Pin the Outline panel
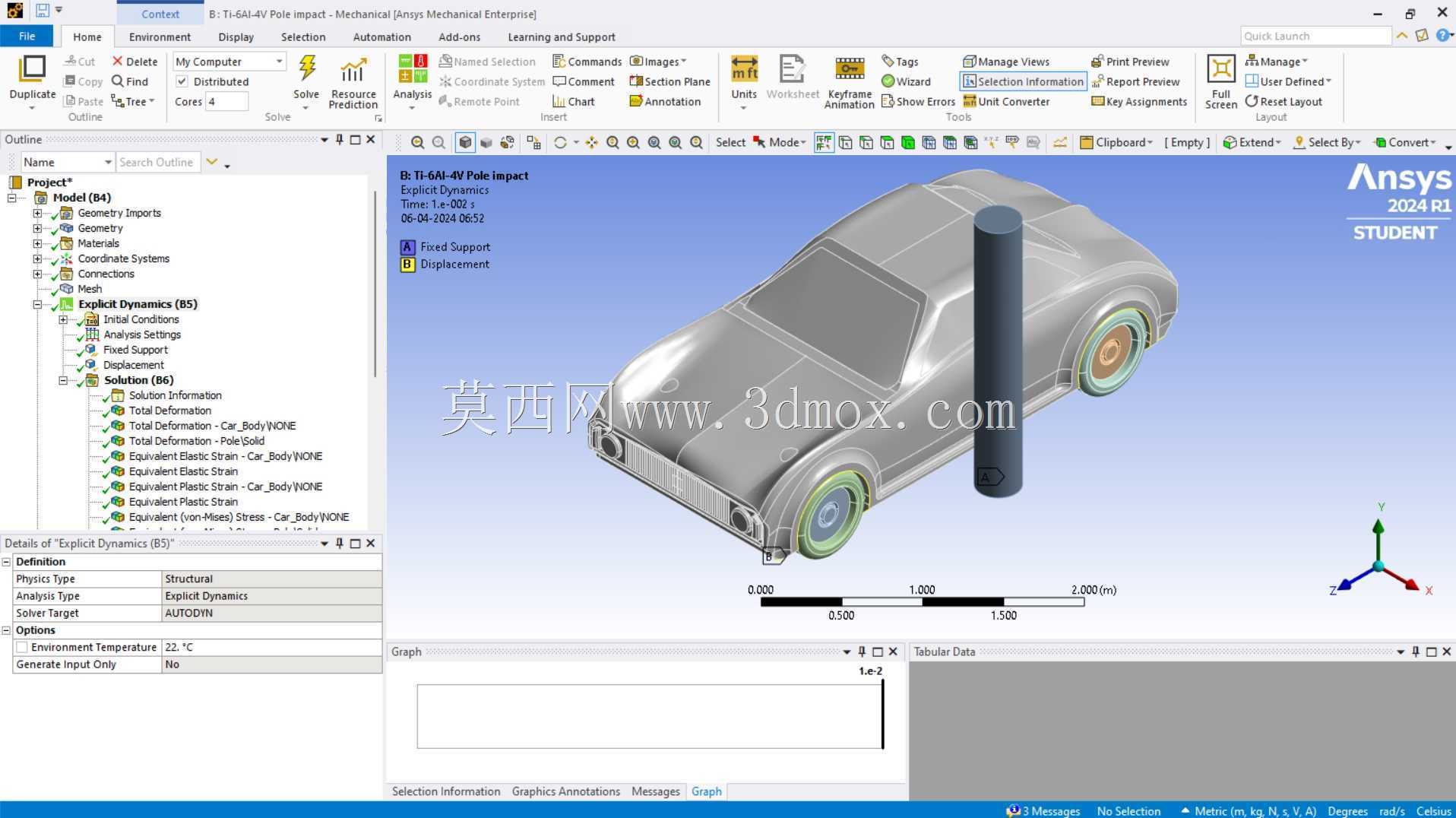 click(x=340, y=139)
